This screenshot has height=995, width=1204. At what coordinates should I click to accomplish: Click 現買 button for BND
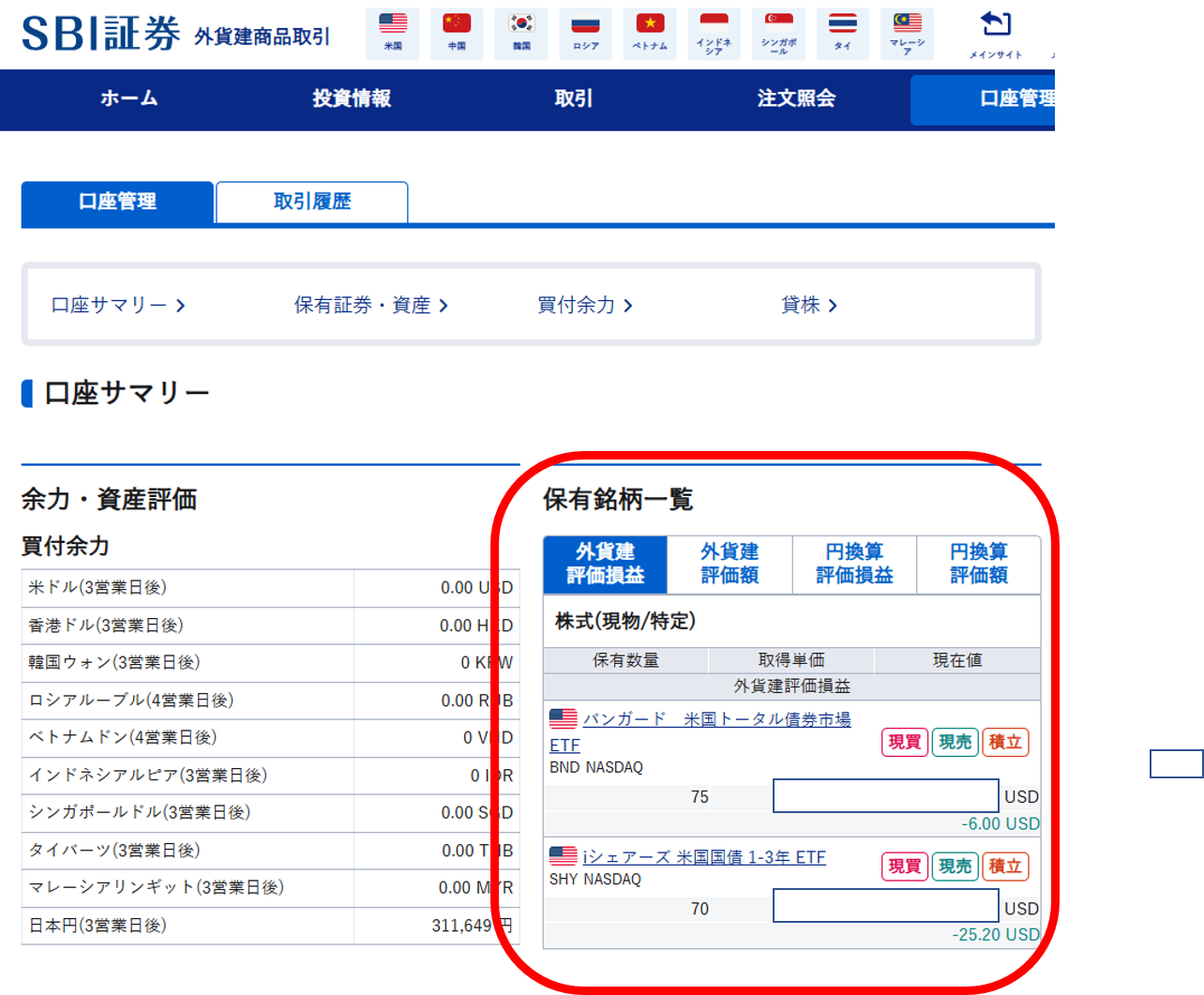pyautogui.click(x=905, y=743)
